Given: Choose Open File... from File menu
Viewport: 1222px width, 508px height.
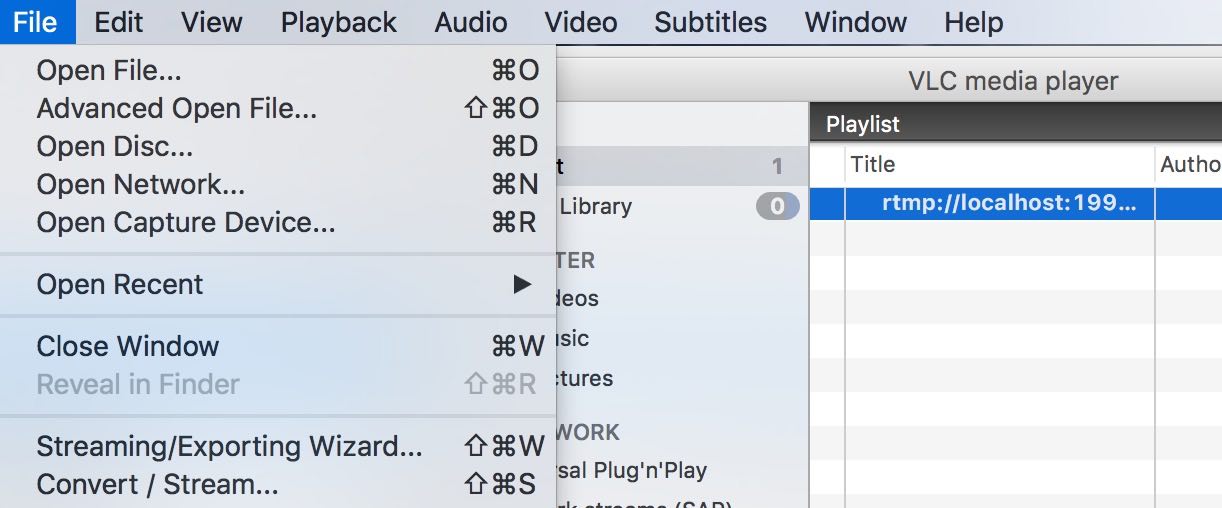Looking at the screenshot, I should pos(278,70).
